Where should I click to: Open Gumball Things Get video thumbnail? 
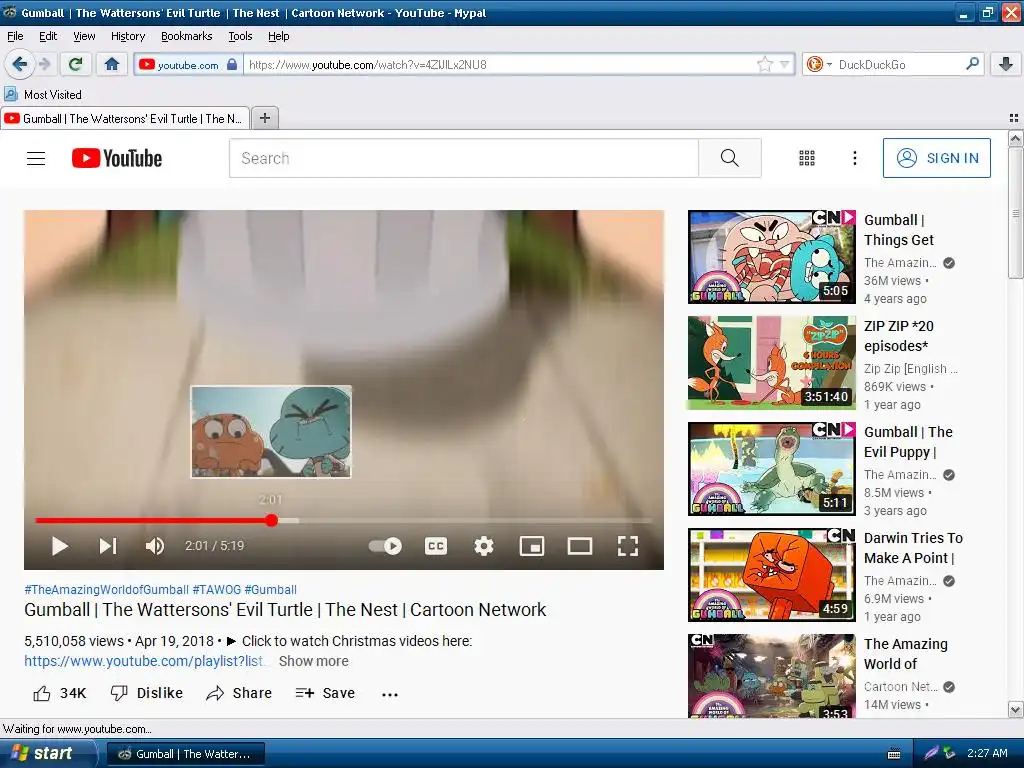tap(771, 257)
